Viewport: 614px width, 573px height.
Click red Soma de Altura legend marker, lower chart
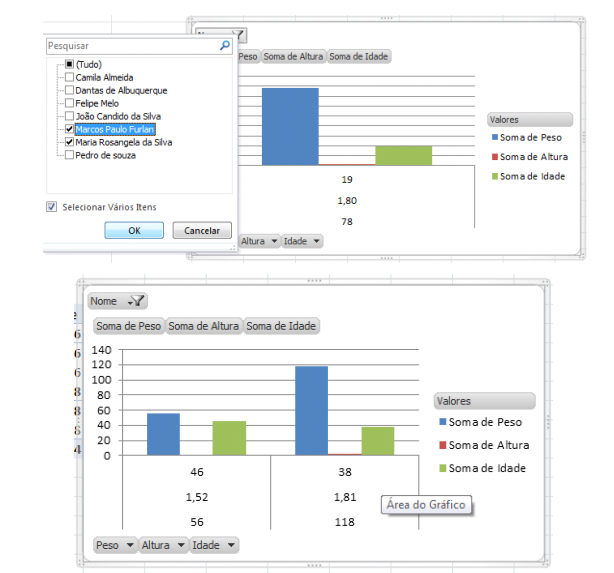(441, 446)
